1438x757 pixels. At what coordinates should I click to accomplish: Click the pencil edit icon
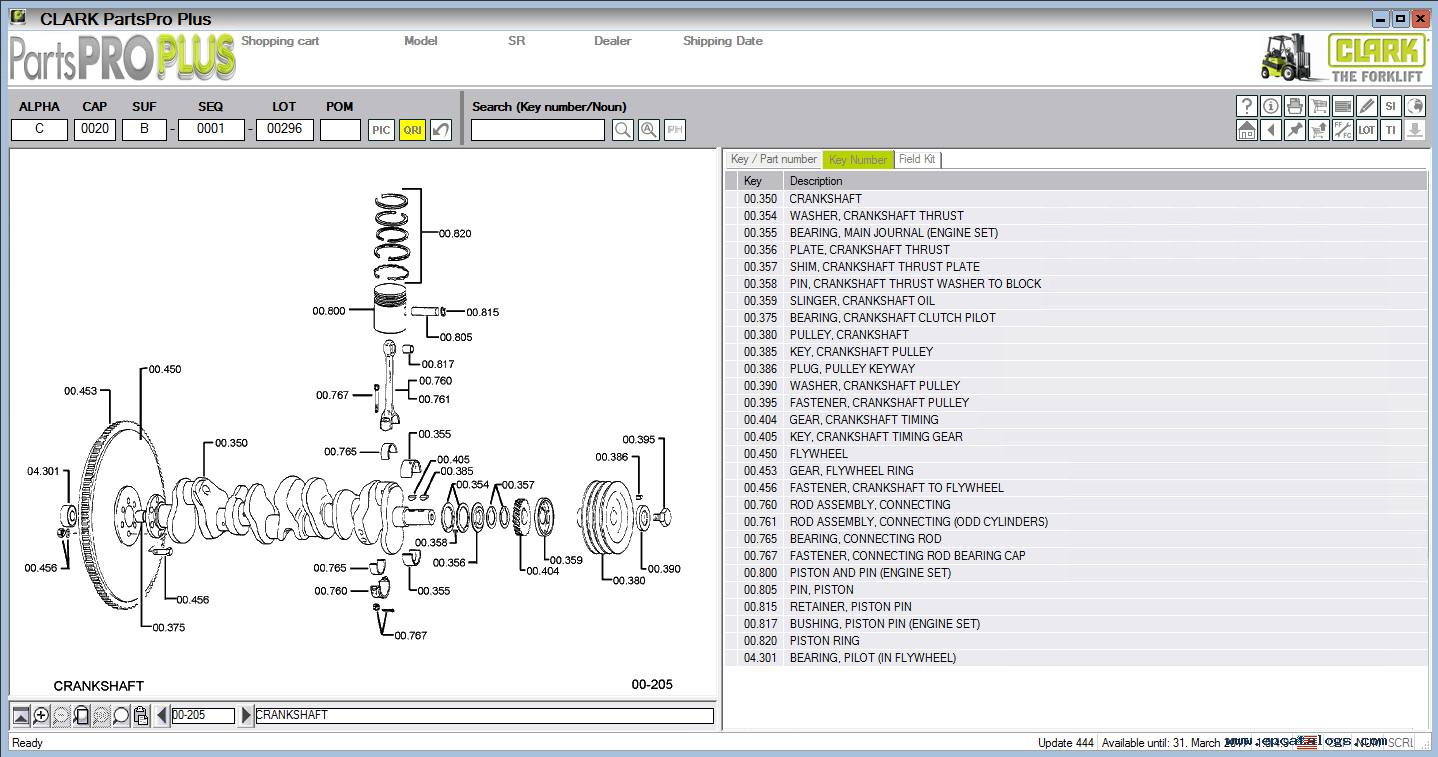[1366, 106]
